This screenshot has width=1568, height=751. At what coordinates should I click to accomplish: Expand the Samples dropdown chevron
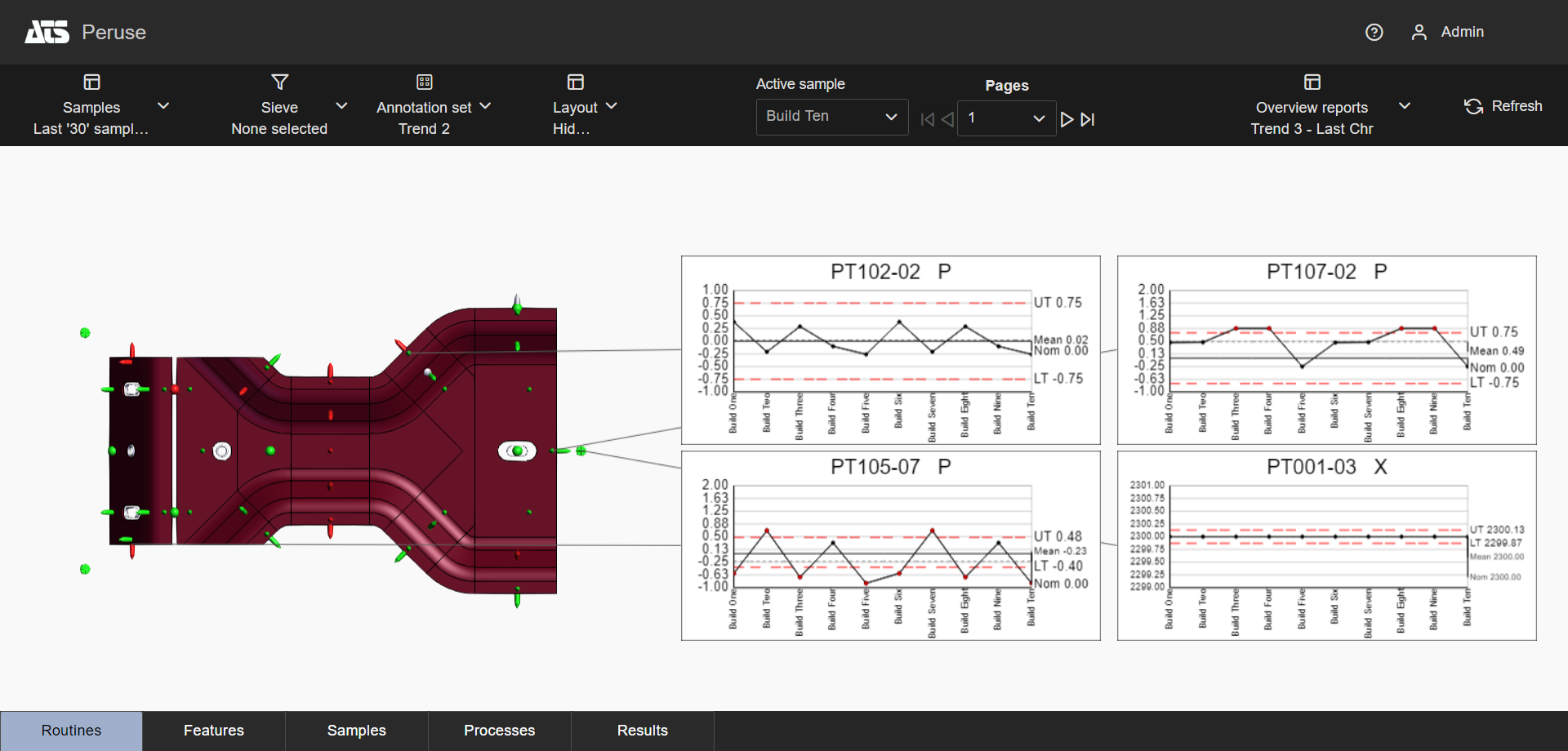(x=163, y=106)
